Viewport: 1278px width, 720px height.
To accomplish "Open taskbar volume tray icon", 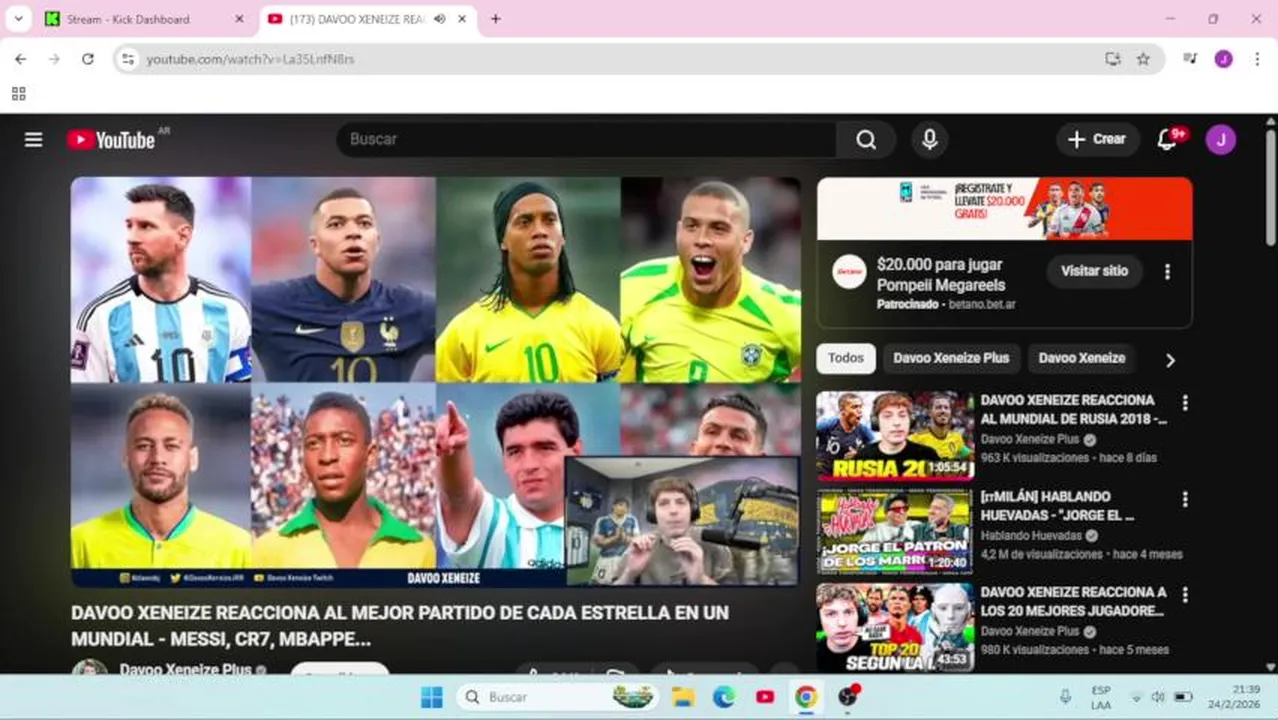I will (1158, 697).
